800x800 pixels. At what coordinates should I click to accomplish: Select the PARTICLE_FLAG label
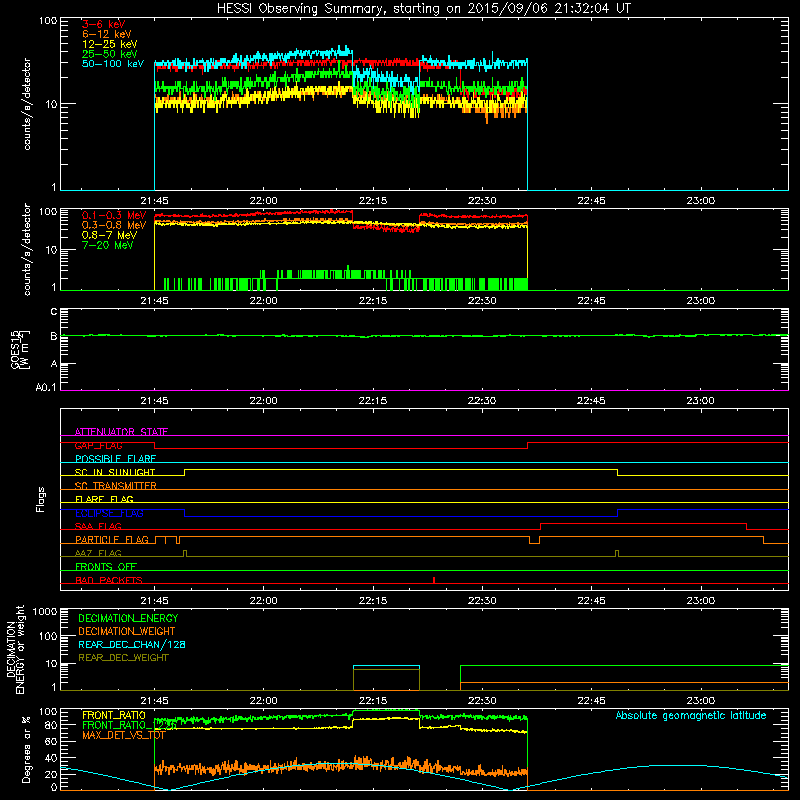pos(112,539)
